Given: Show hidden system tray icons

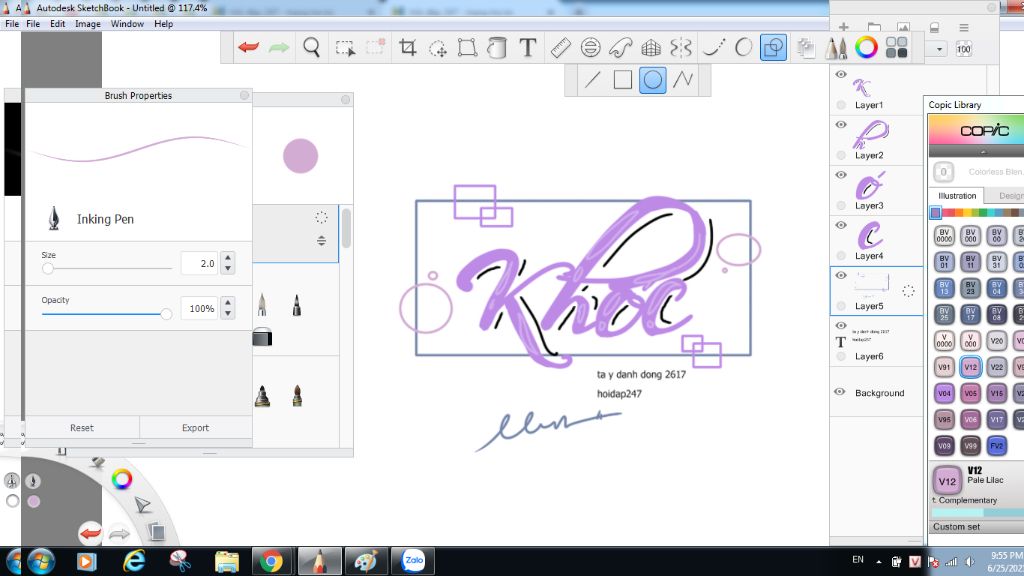Looking at the screenshot, I should pyautogui.click(x=879, y=562).
